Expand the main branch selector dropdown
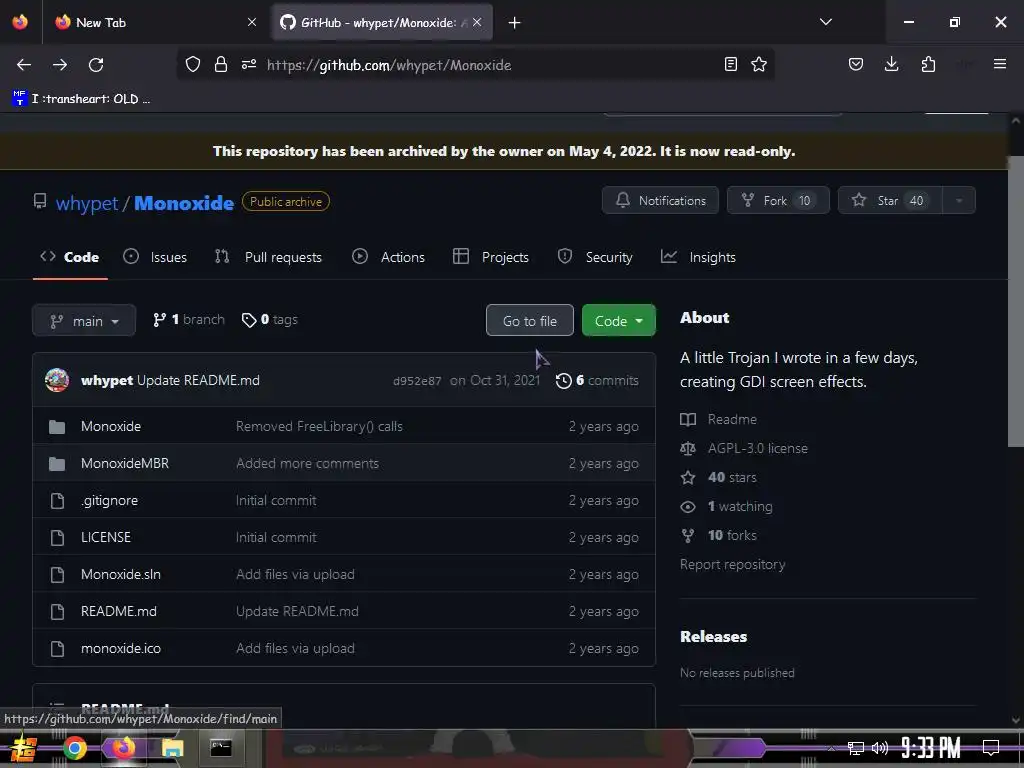 tap(84, 321)
